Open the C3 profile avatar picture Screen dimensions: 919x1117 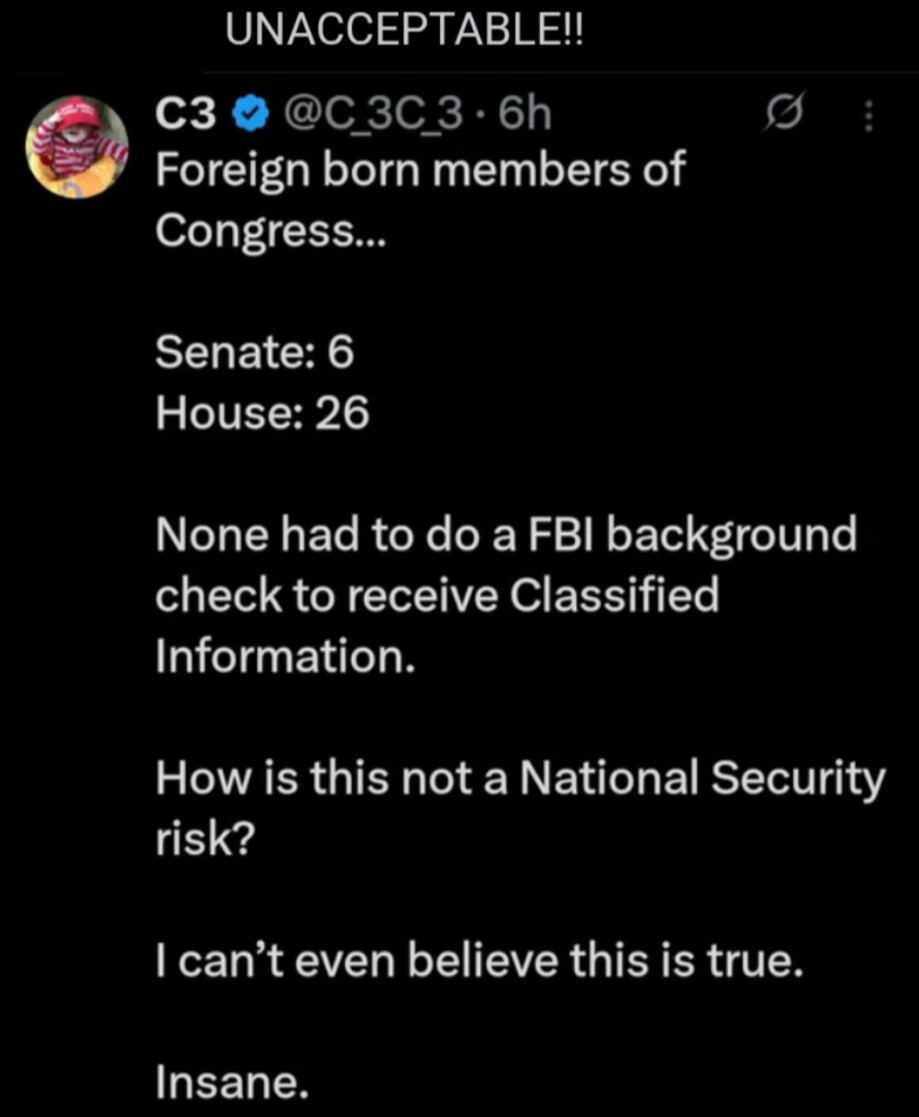[x=77, y=146]
